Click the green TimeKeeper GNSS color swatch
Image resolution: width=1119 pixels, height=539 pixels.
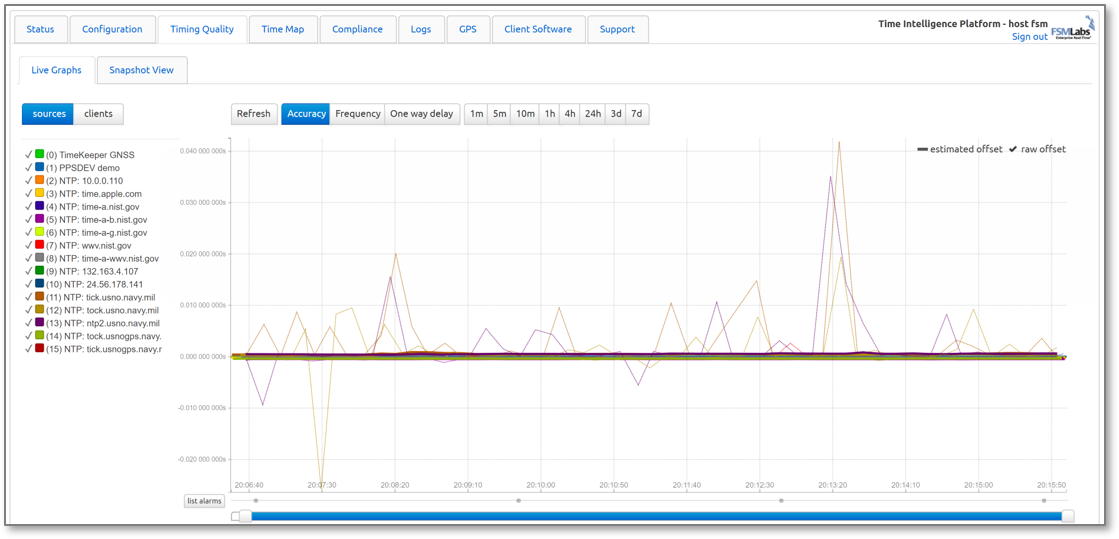point(40,154)
